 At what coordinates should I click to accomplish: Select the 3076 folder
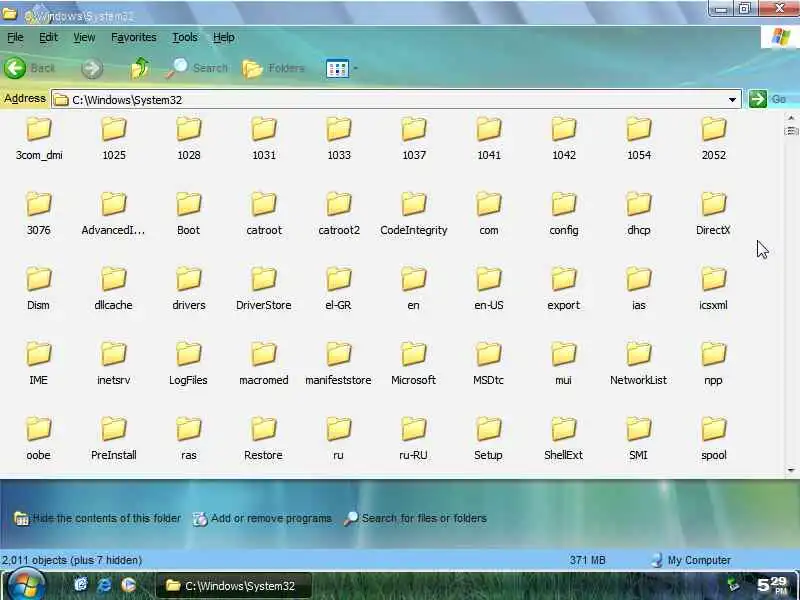tap(39, 213)
